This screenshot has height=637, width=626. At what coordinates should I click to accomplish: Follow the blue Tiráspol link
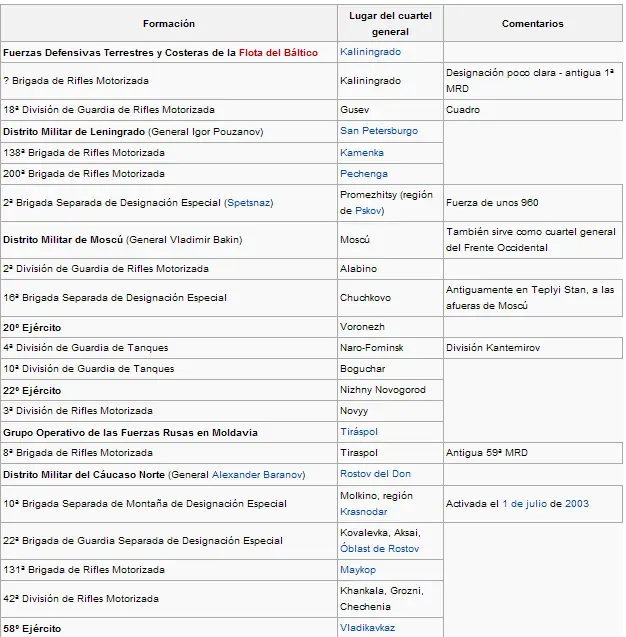coord(359,432)
